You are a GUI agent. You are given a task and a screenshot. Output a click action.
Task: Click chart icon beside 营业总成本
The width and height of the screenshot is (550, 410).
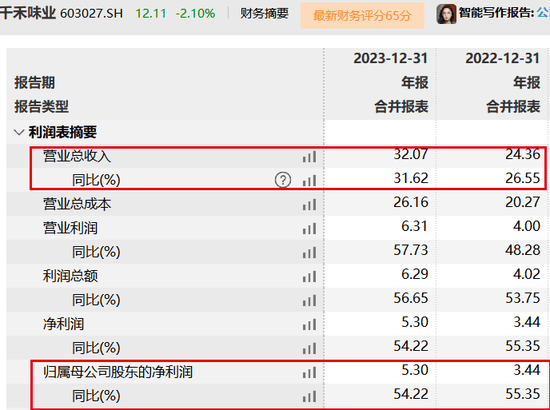point(309,204)
